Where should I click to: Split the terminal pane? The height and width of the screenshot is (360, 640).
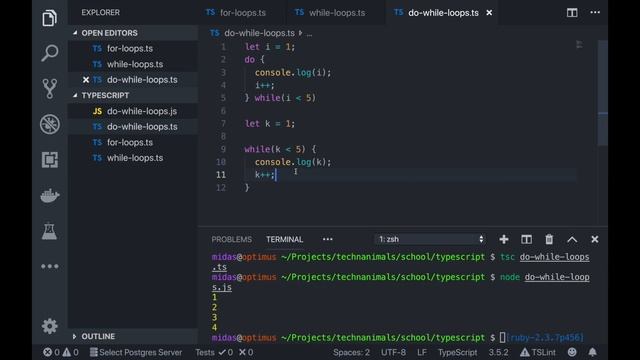[527, 239]
